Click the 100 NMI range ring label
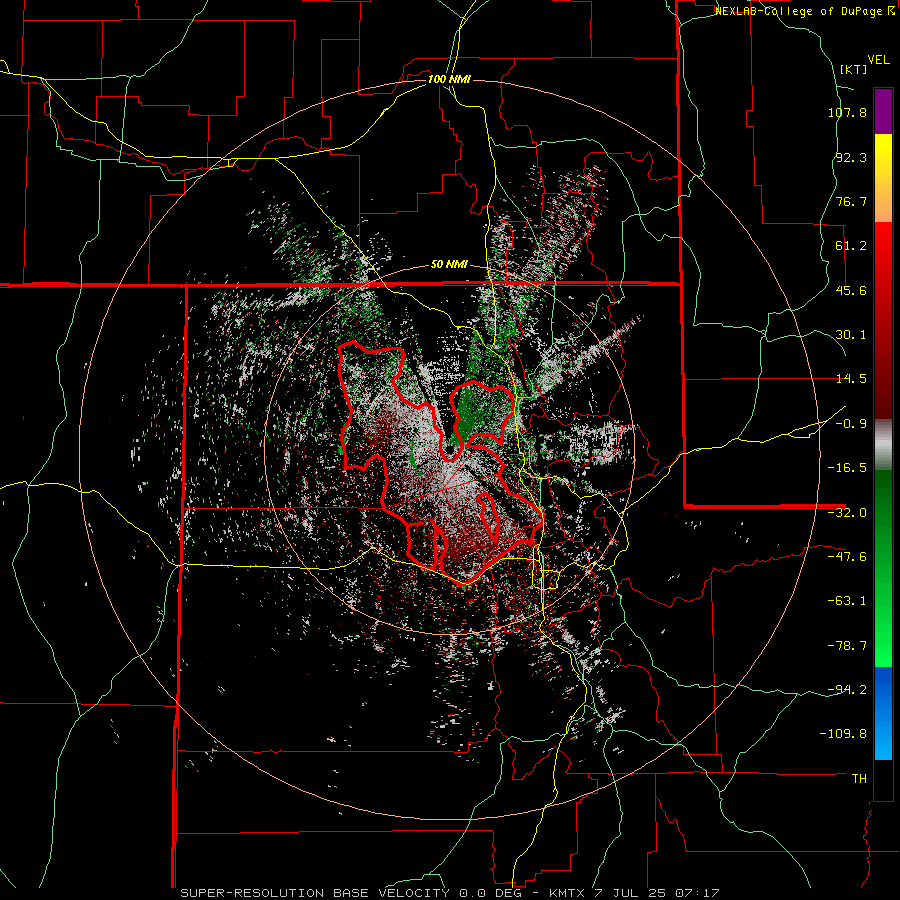This screenshot has width=900, height=900. coord(449,79)
